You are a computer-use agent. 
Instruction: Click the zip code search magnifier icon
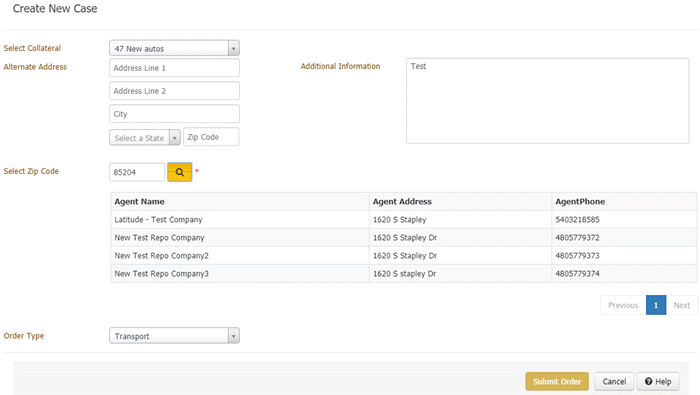(x=179, y=172)
